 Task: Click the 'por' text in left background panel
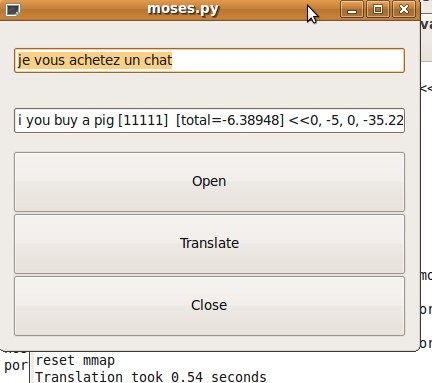[15, 366]
